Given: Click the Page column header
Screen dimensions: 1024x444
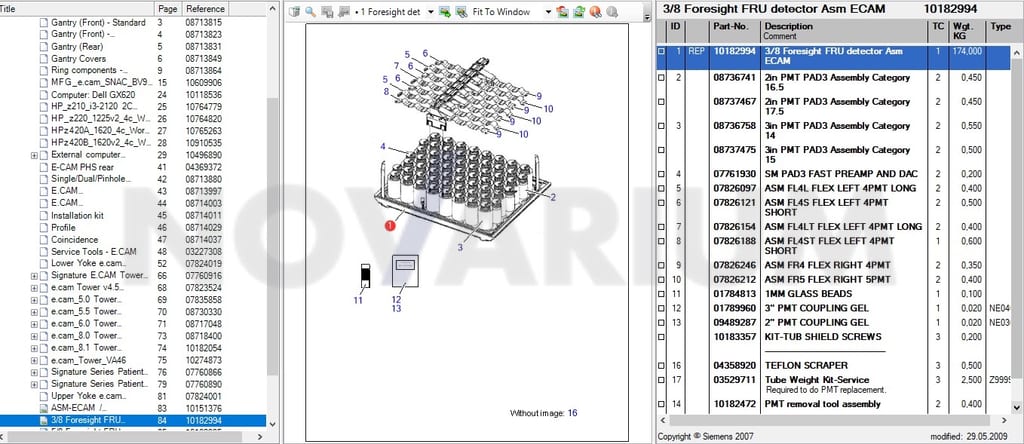Looking at the screenshot, I should point(168,9).
